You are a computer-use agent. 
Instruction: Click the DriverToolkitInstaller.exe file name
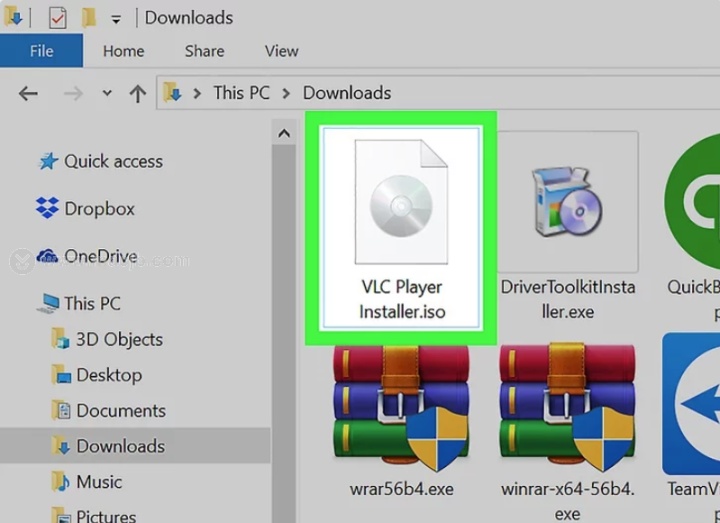(568, 299)
